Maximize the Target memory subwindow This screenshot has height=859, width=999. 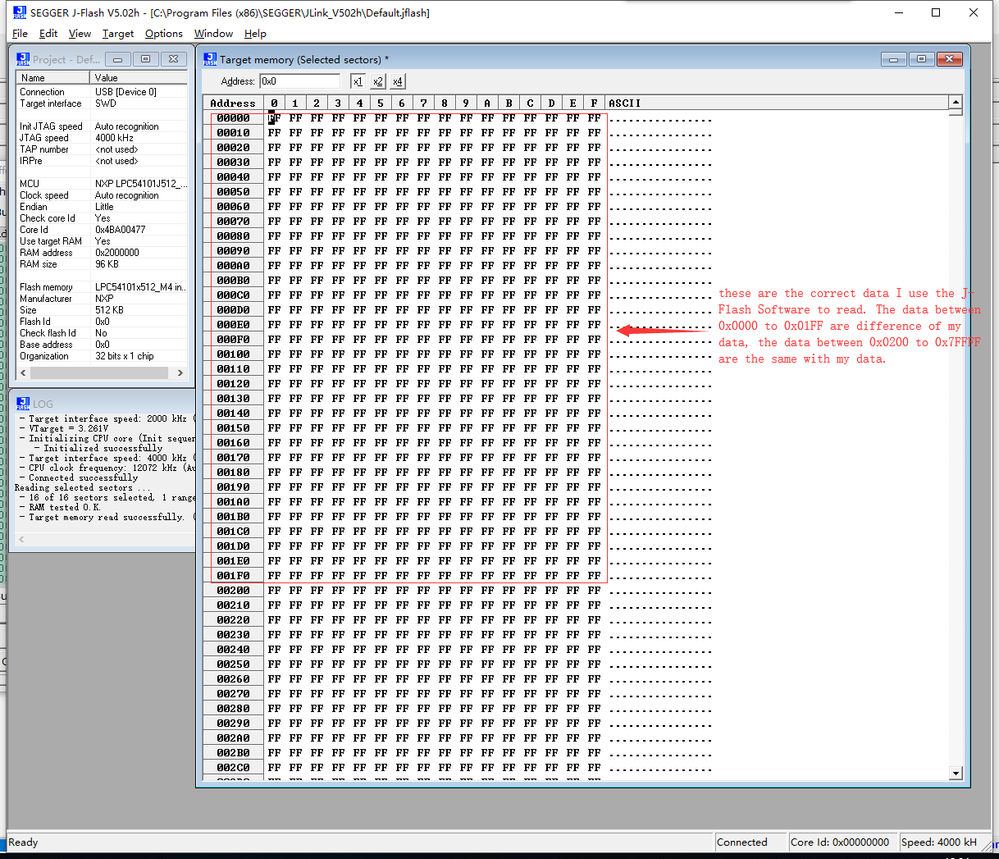coord(921,59)
